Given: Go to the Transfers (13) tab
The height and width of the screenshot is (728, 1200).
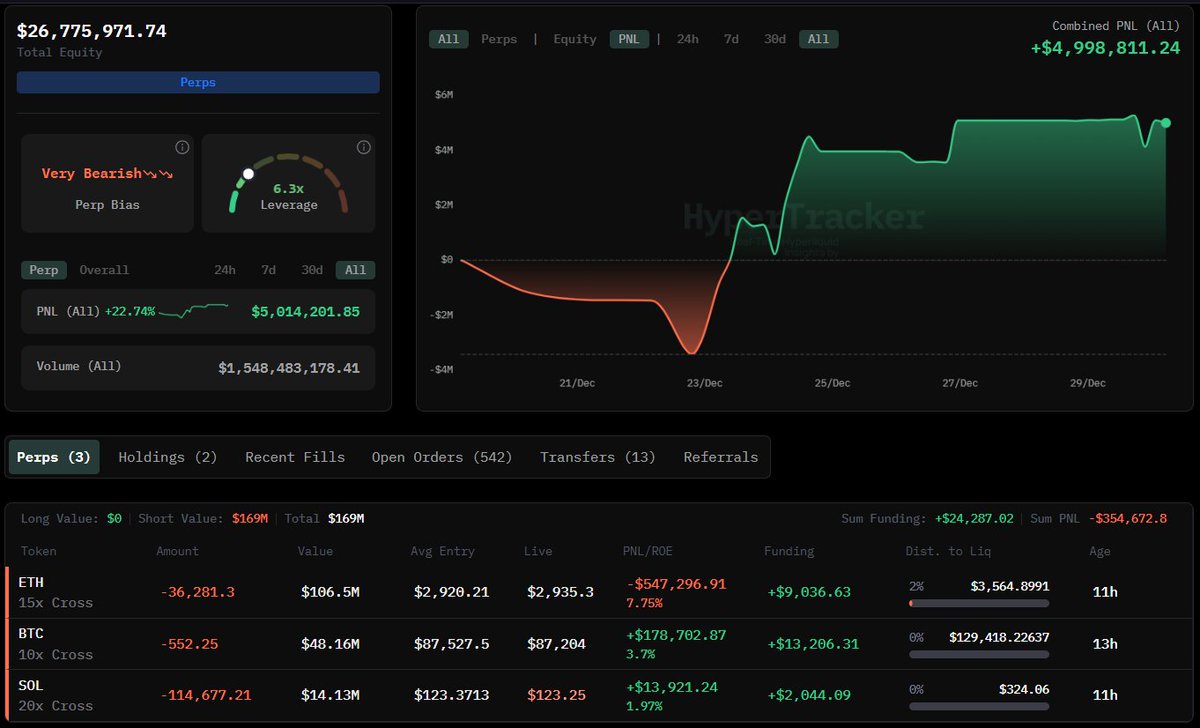Looking at the screenshot, I should [598, 457].
